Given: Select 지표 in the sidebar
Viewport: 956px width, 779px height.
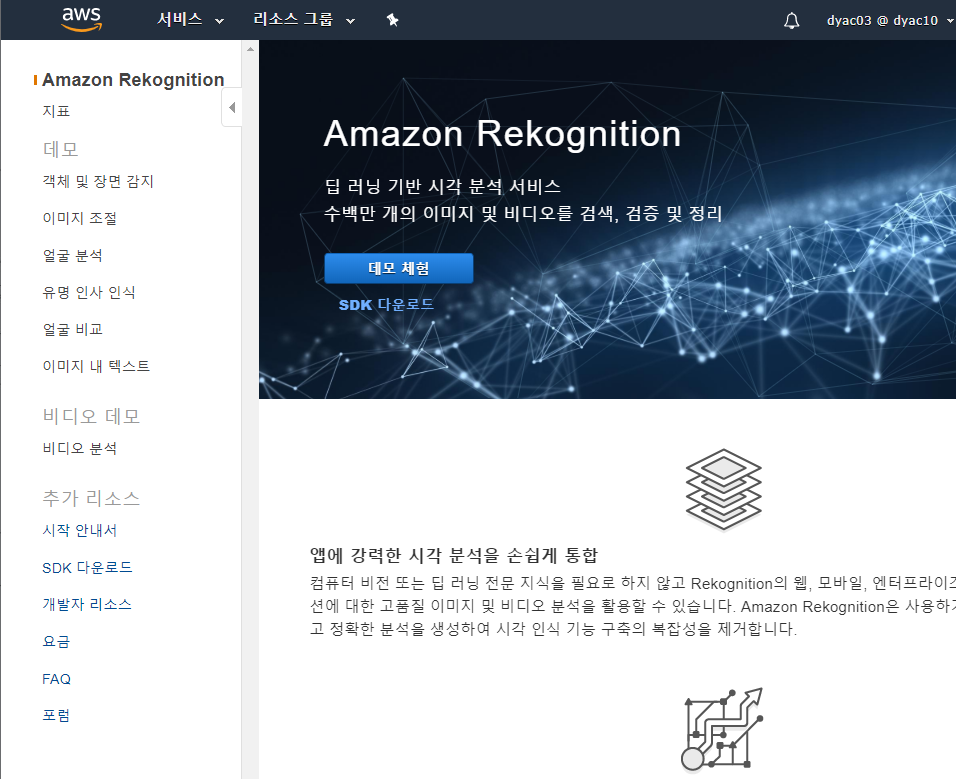Looking at the screenshot, I should pyautogui.click(x=56, y=111).
